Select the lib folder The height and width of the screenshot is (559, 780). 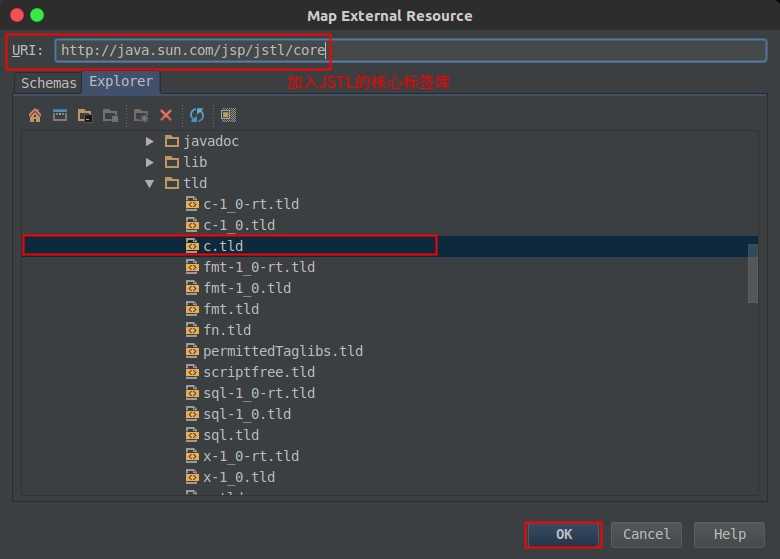pyautogui.click(x=195, y=162)
